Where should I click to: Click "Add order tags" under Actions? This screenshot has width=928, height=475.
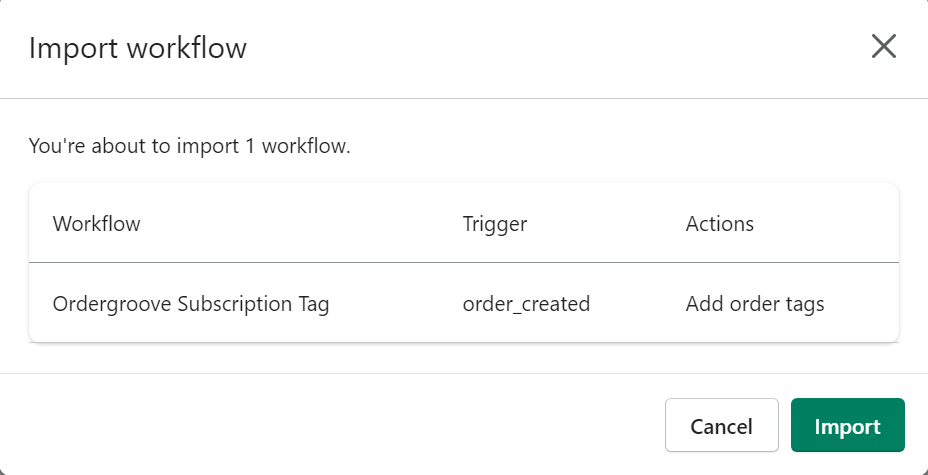755,304
